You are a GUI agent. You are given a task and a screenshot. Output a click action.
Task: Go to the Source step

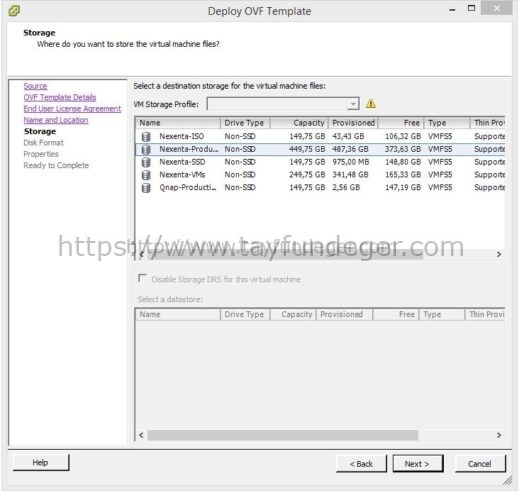tap(35, 86)
